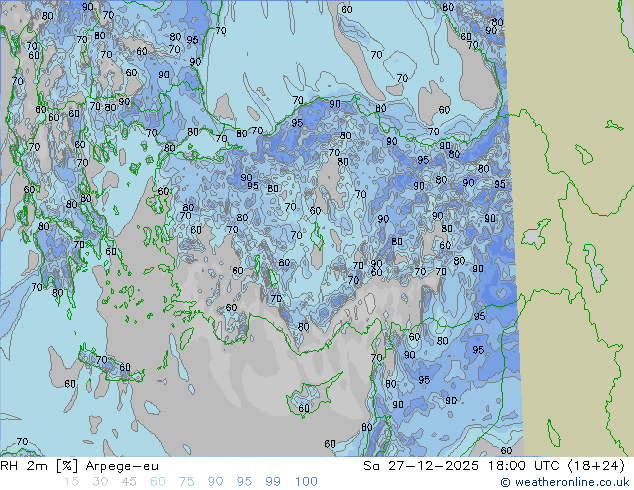Click the 60 label on Cyprus island
634x490 pixels.
click(x=304, y=408)
